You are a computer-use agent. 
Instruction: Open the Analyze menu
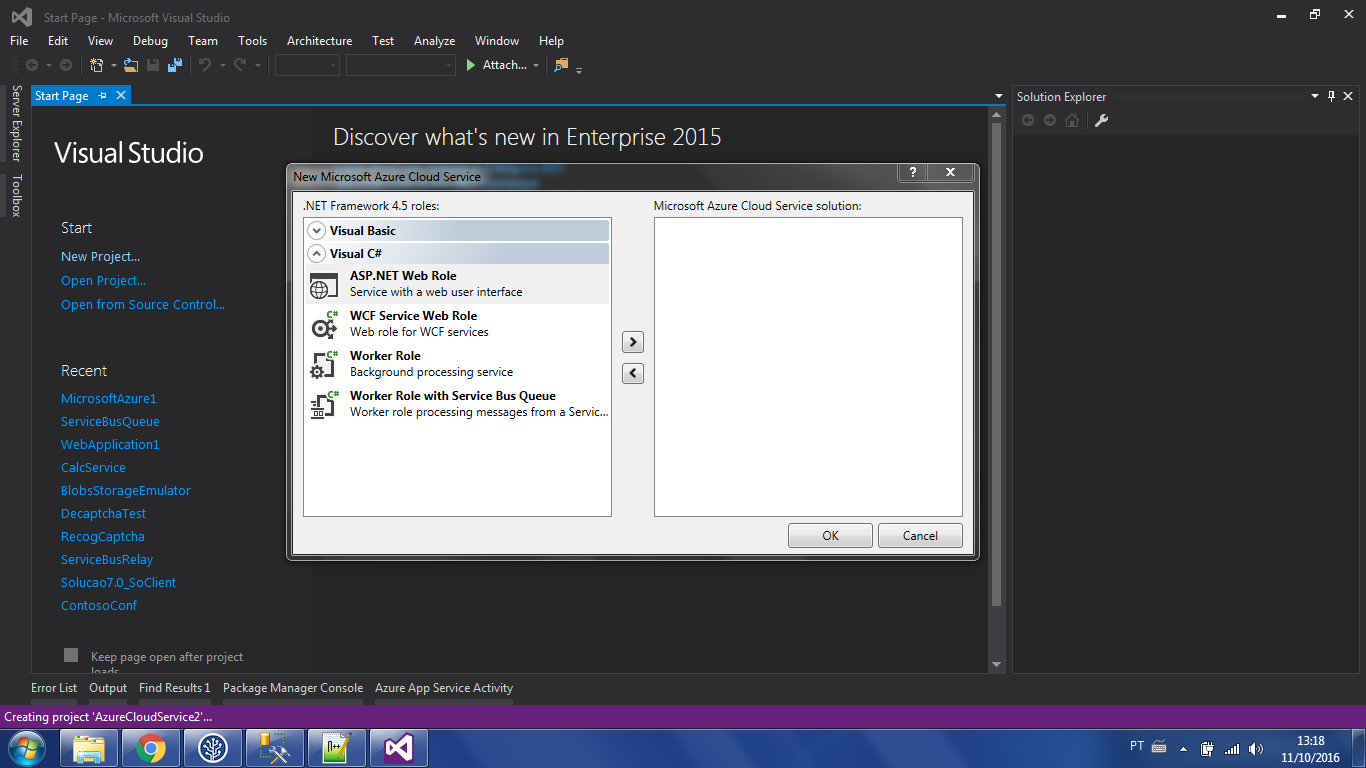(x=434, y=41)
